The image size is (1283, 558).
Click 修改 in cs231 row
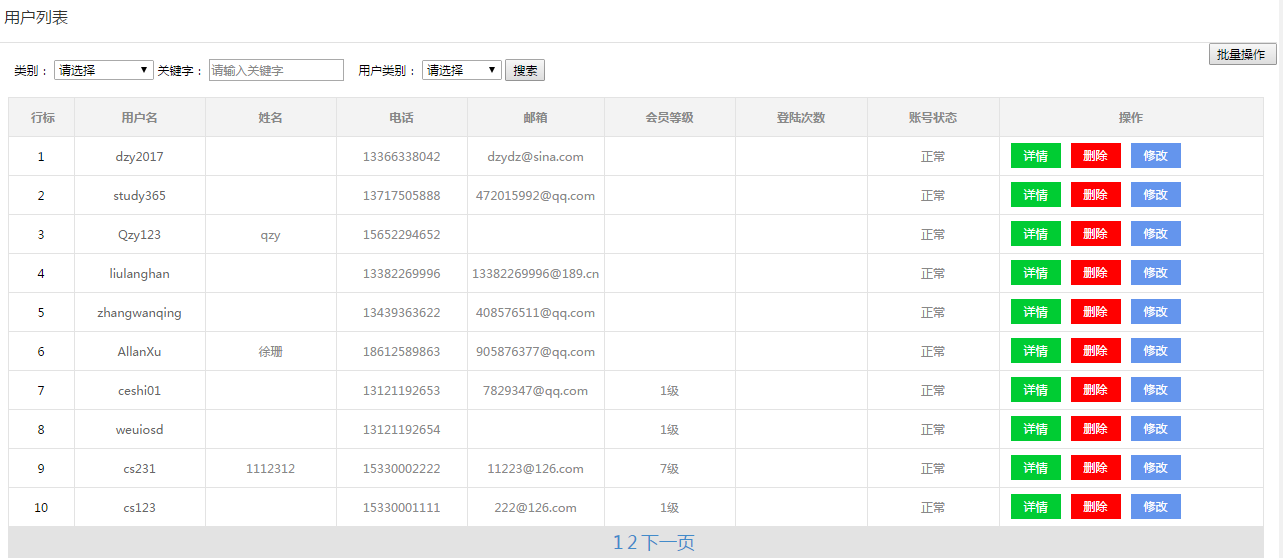click(x=1156, y=468)
